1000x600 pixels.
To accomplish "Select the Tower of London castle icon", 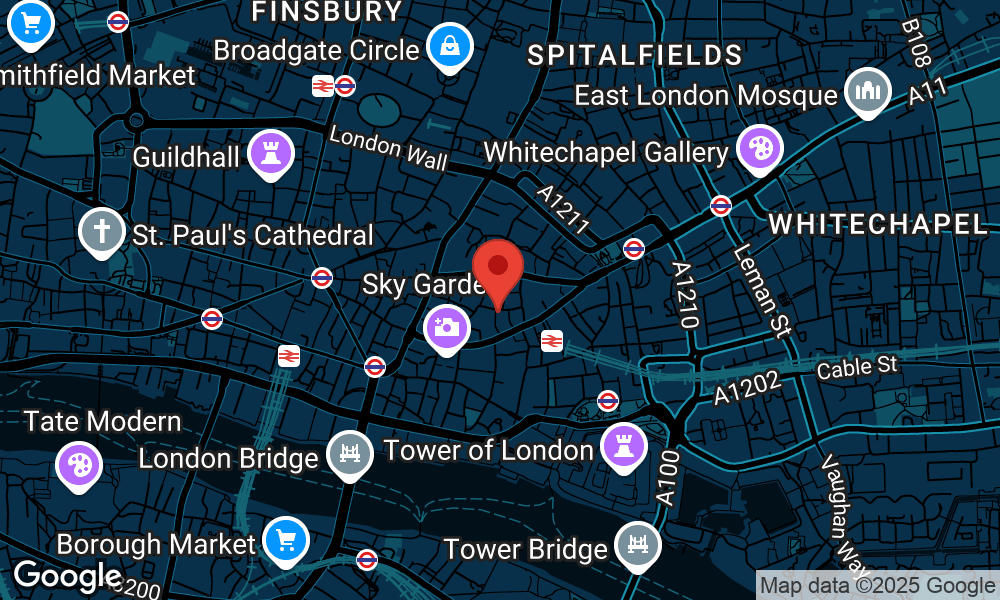I will (x=624, y=447).
